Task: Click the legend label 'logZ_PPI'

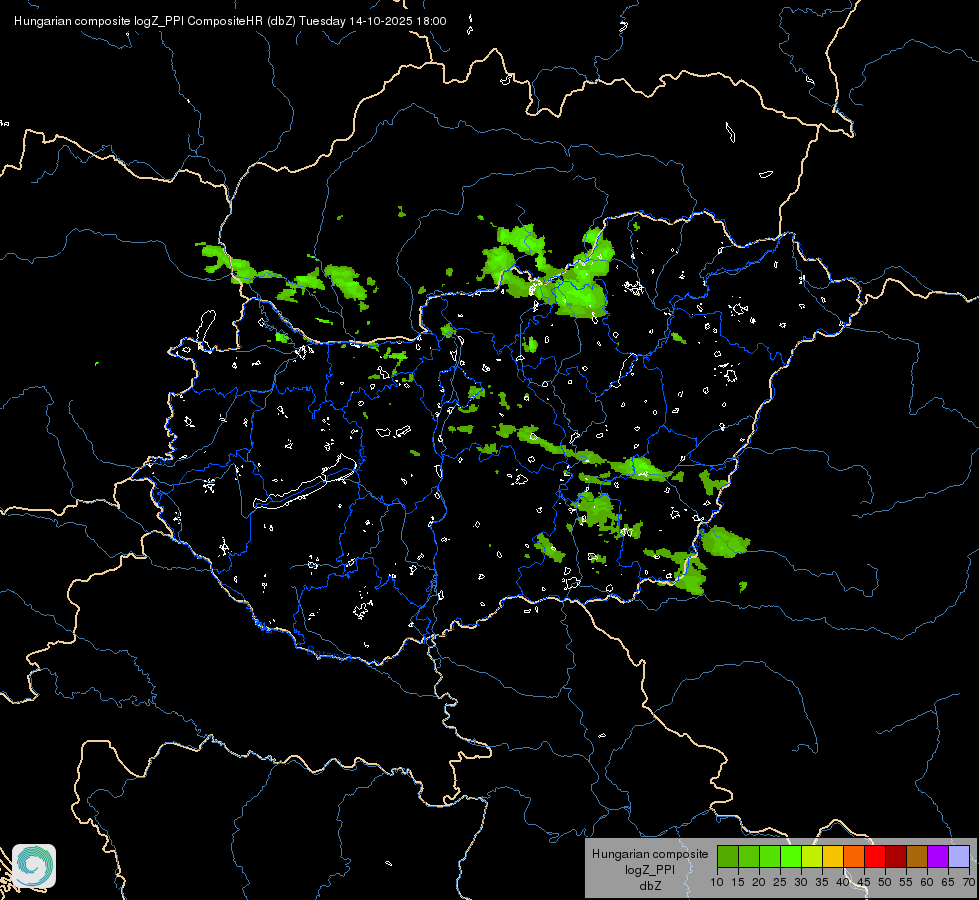Action: tap(649, 869)
